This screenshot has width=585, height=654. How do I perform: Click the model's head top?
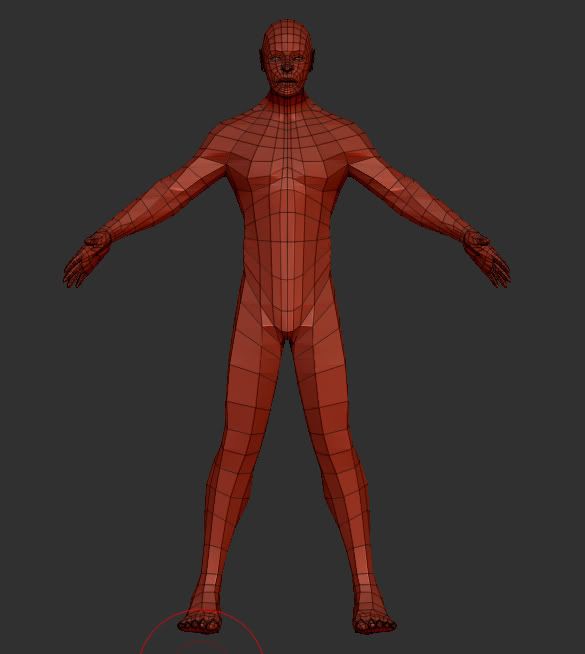[287, 29]
